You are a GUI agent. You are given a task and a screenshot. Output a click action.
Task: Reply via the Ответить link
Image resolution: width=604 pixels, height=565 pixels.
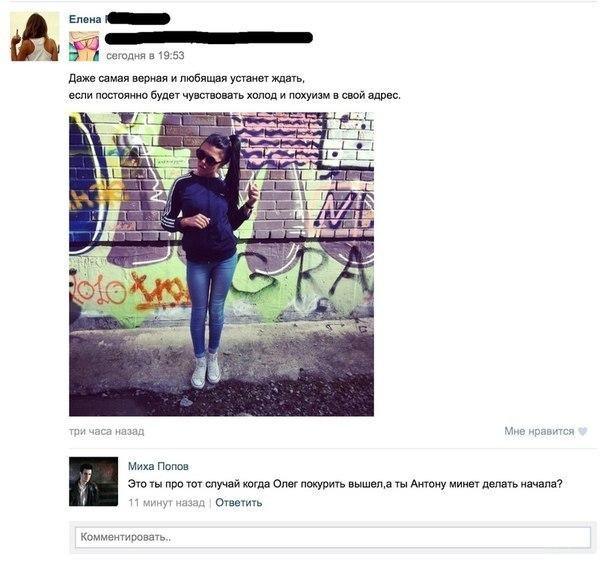(x=238, y=503)
